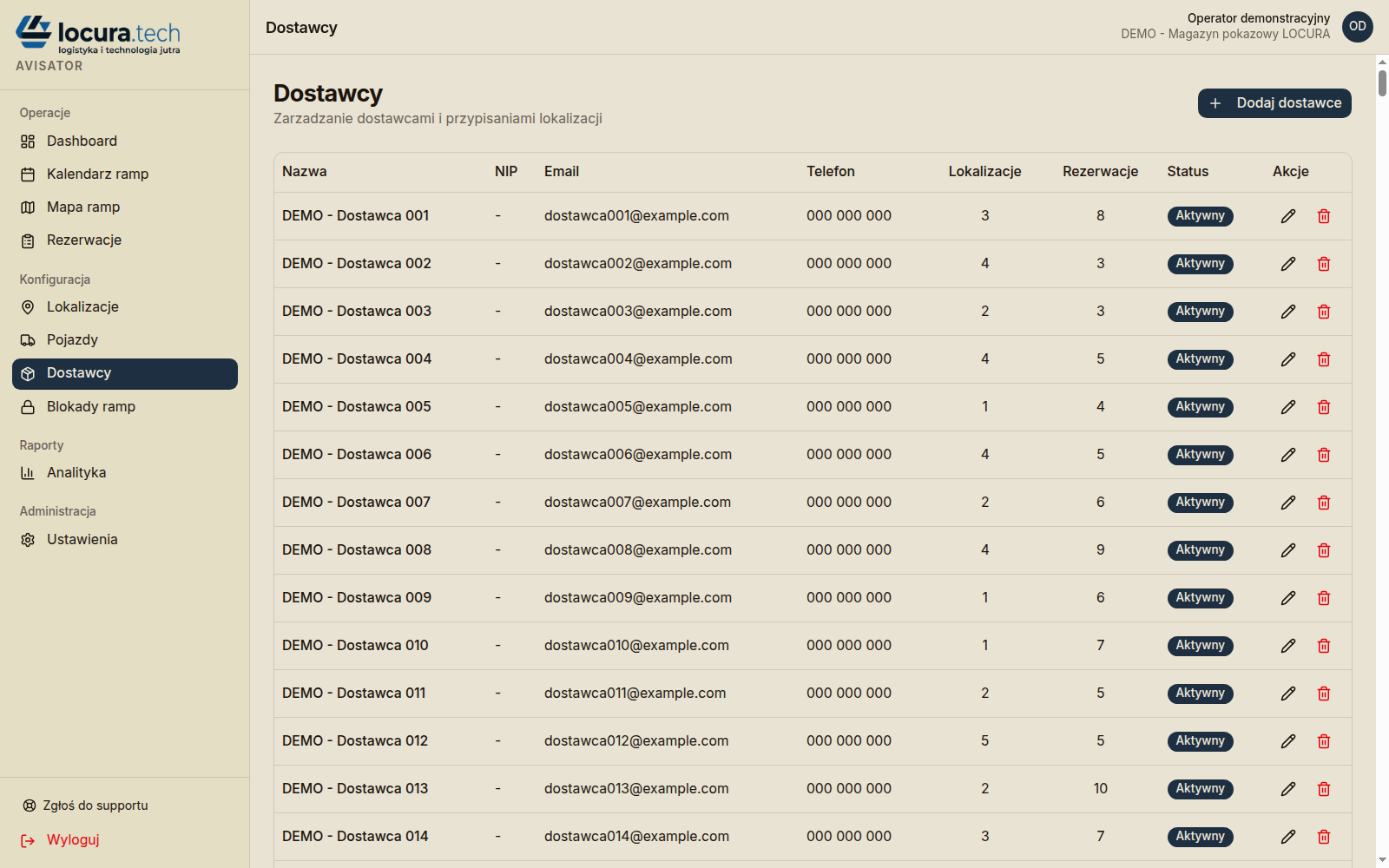This screenshot has width=1389, height=868.
Task: Navigate to Rezerwacje
Action: coord(125,240)
